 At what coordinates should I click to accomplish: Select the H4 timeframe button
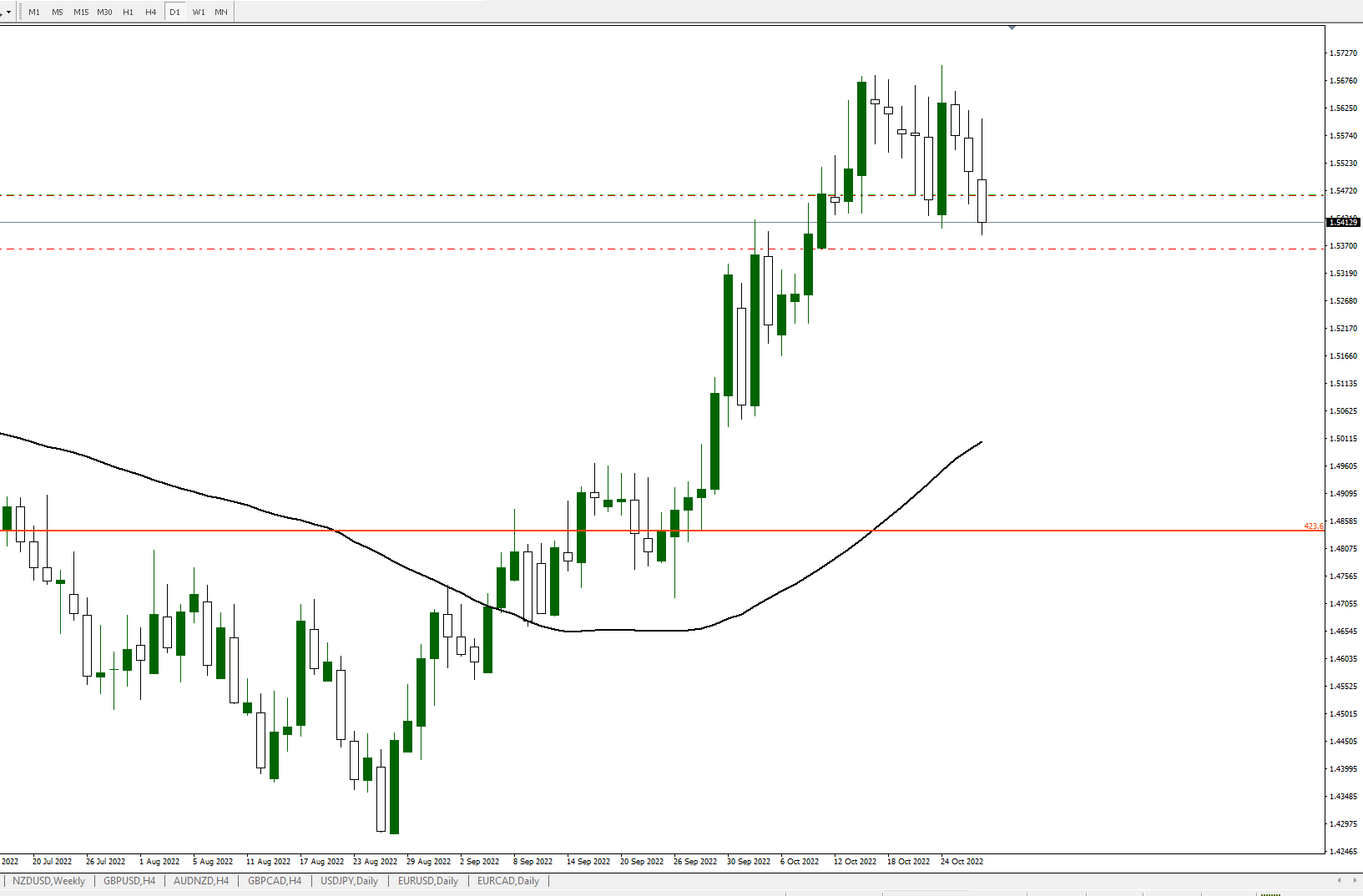[151, 12]
